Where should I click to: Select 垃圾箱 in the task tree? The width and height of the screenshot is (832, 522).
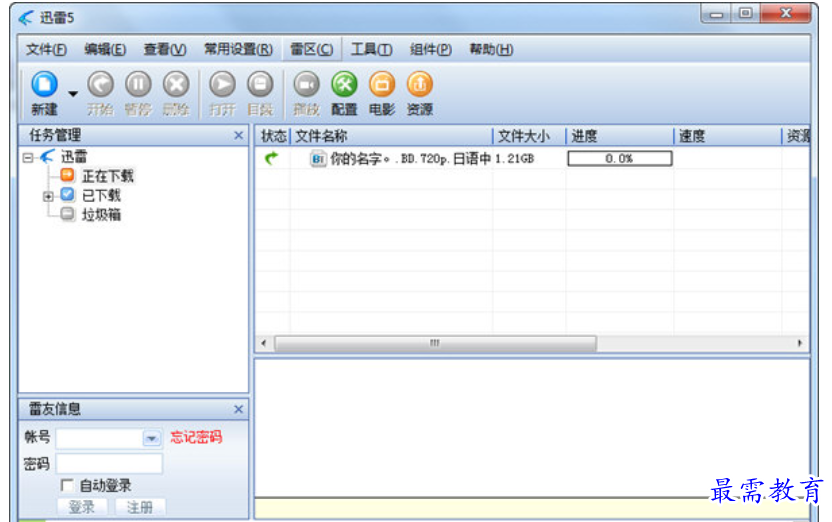pyautogui.click(x=101, y=215)
